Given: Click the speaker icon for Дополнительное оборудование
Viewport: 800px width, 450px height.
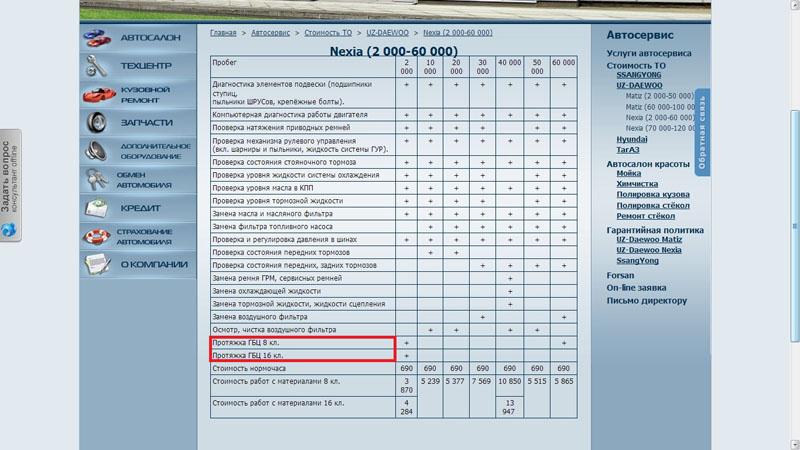Looking at the screenshot, I should pyautogui.click(x=99, y=152).
